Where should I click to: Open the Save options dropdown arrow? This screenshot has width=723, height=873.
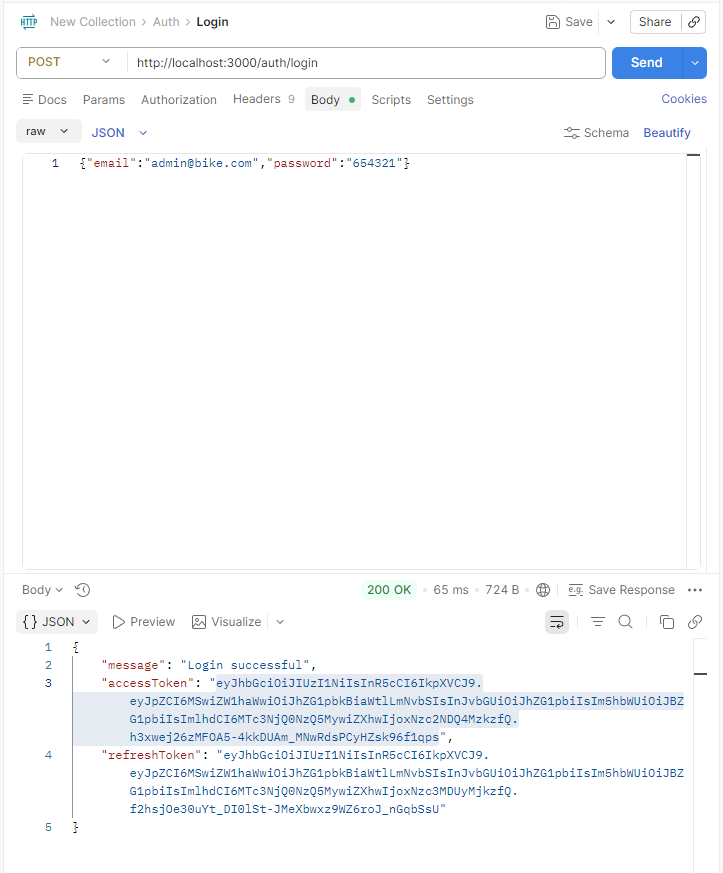pos(611,22)
